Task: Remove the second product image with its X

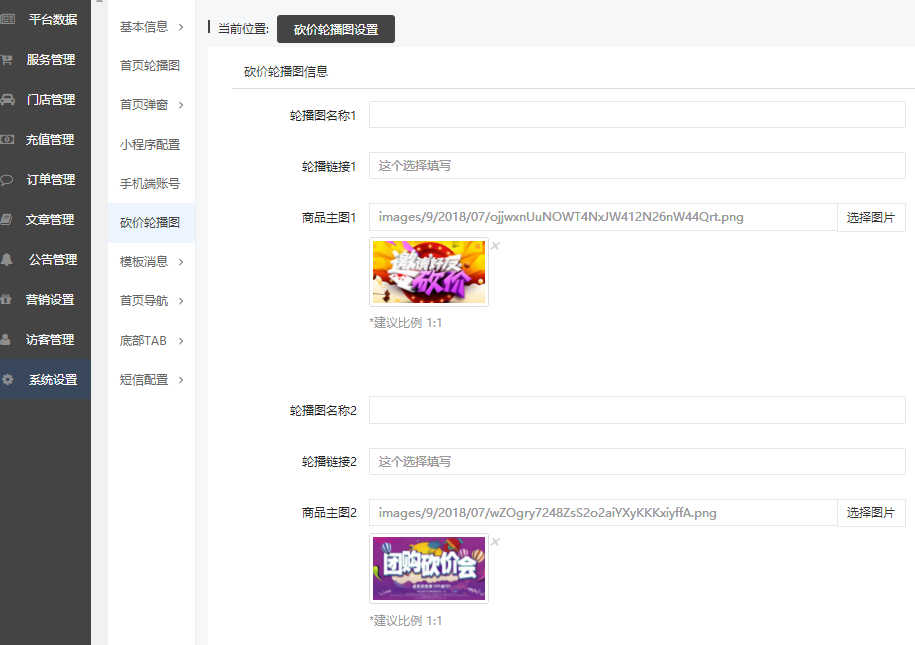Action: pos(495,542)
